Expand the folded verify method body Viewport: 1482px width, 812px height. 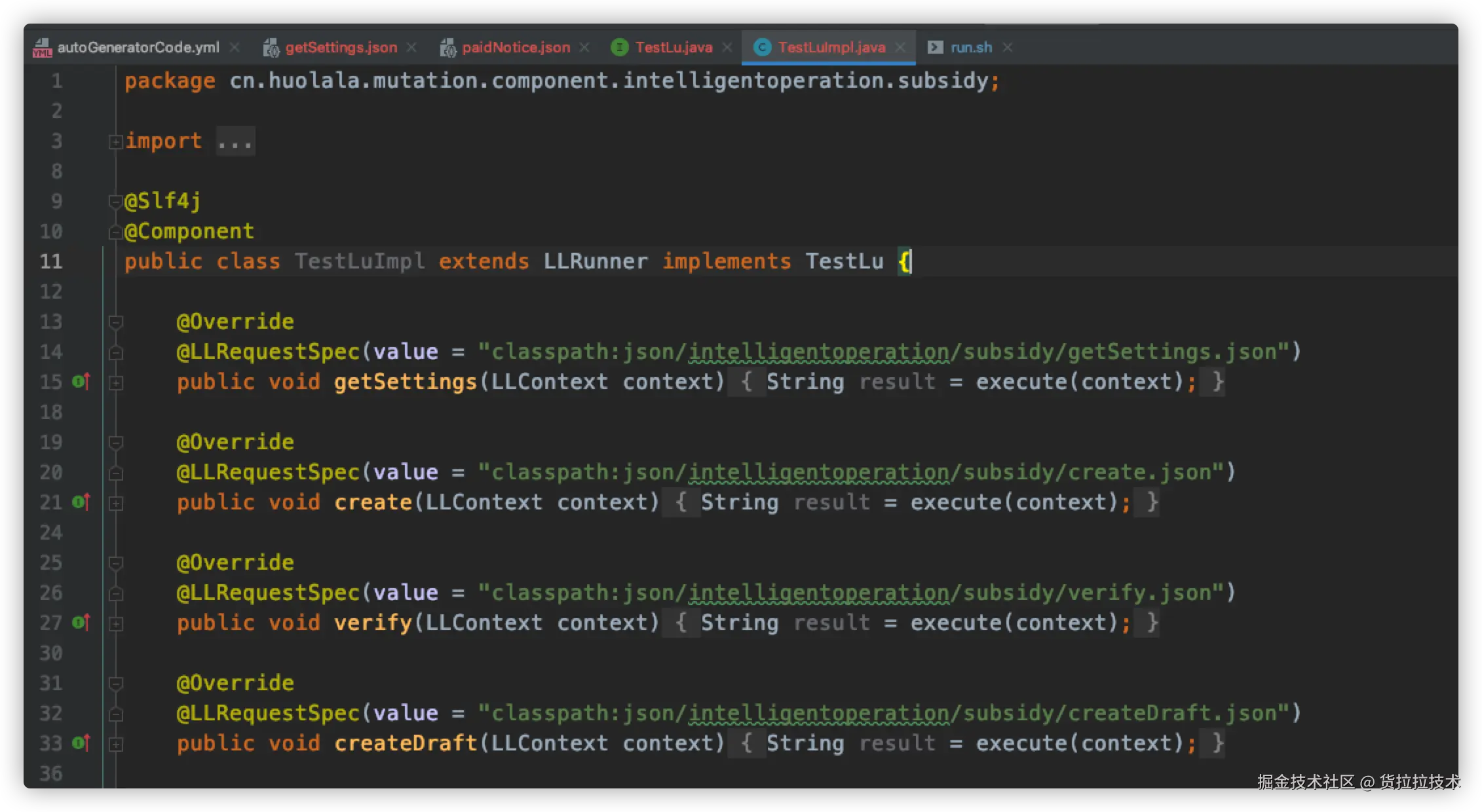[x=116, y=623]
